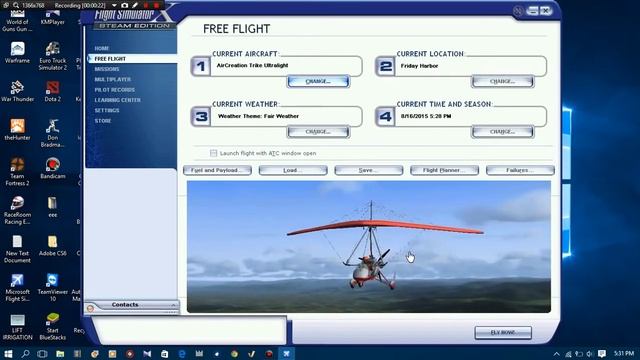
Task: Change the current weather
Action: (x=318, y=132)
